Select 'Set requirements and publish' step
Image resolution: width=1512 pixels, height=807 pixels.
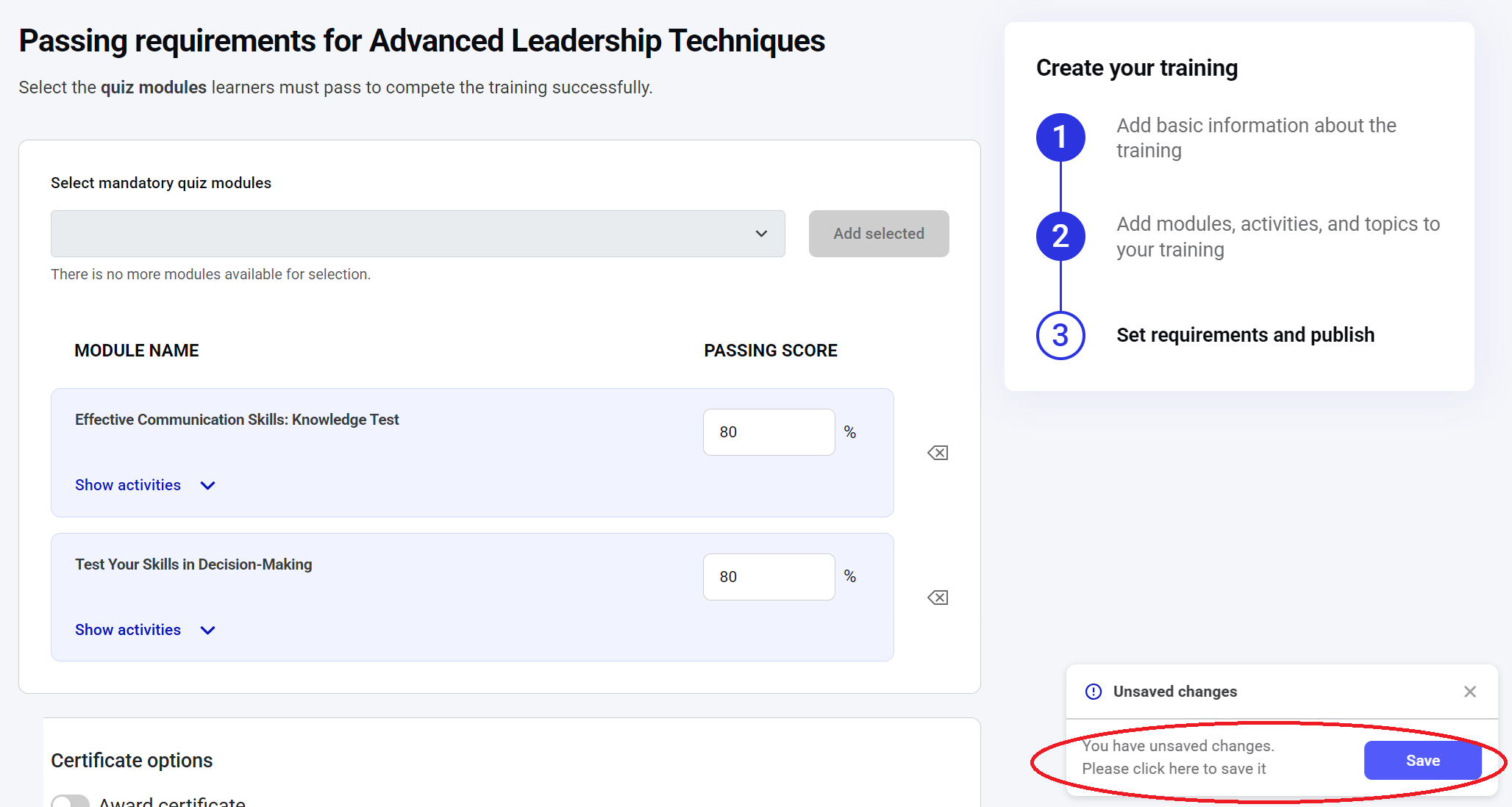click(x=1245, y=335)
